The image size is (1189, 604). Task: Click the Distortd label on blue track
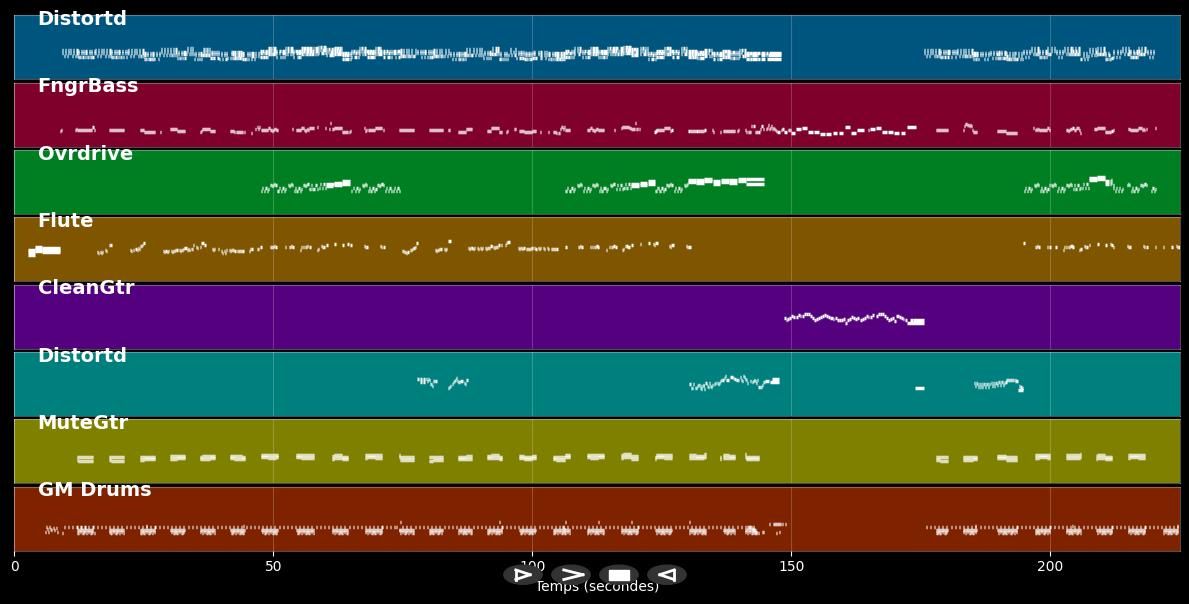[82, 19]
